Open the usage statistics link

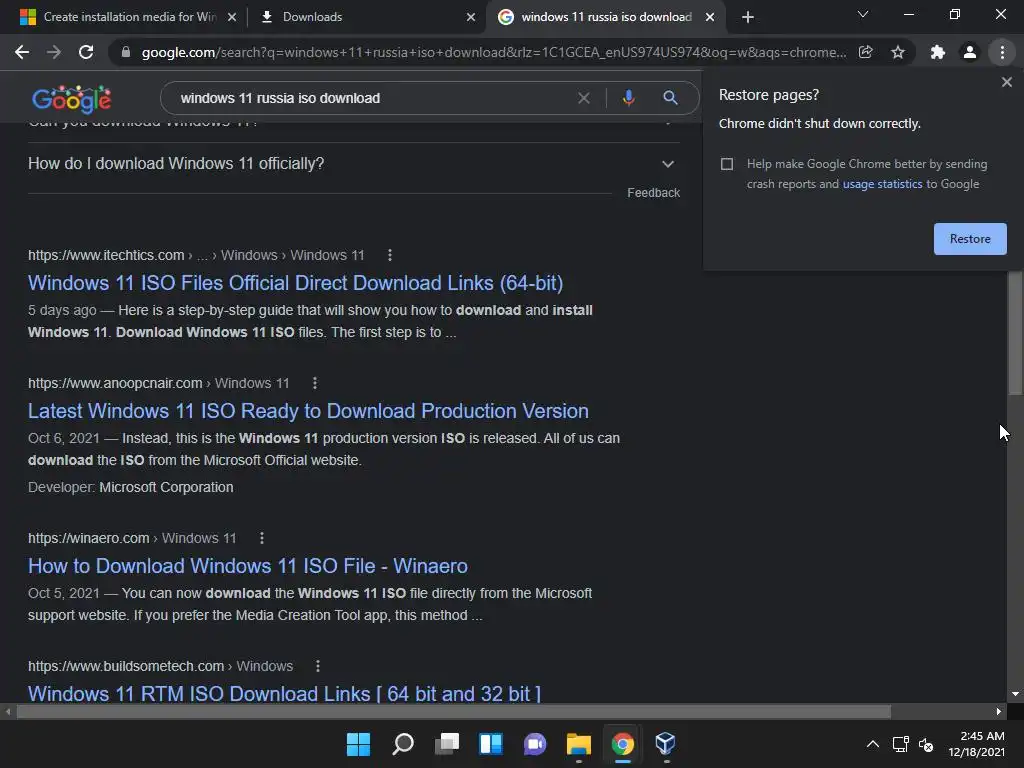click(882, 184)
